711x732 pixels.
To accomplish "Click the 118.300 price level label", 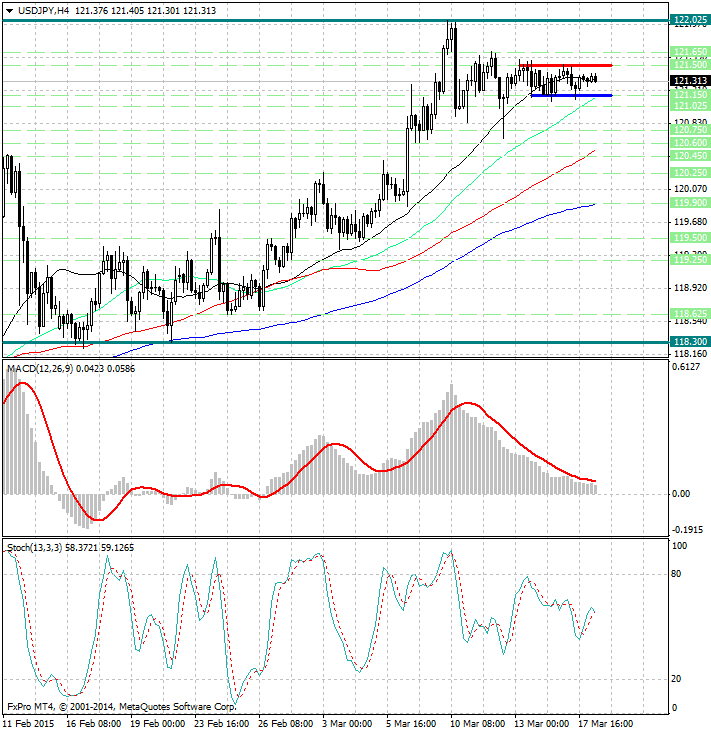I will [690, 342].
